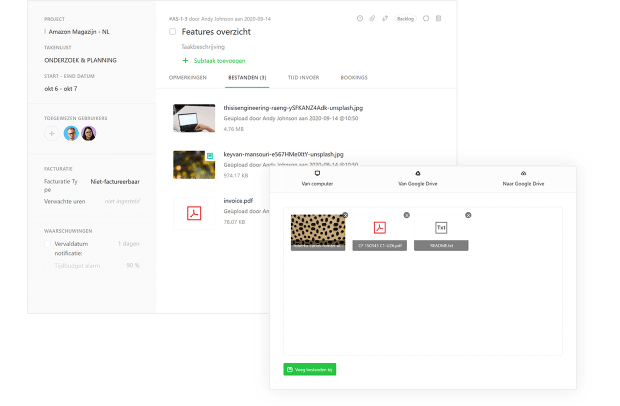This screenshot has height=406, width=620.
Task: Click the circular refresh icon in task header
Action: [426, 18]
